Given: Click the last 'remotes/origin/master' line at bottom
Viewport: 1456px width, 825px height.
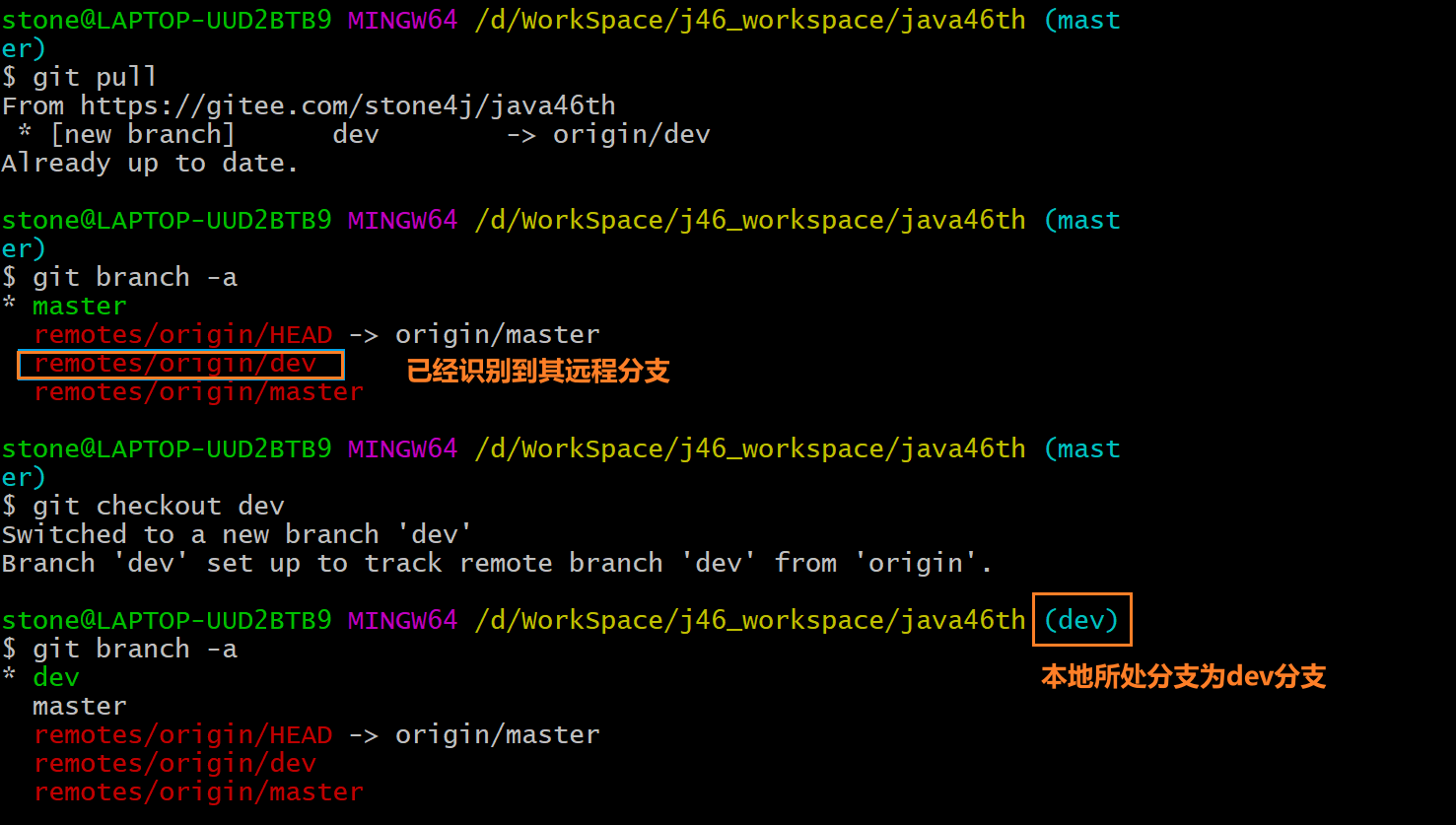Looking at the screenshot, I should coord(198,792).
